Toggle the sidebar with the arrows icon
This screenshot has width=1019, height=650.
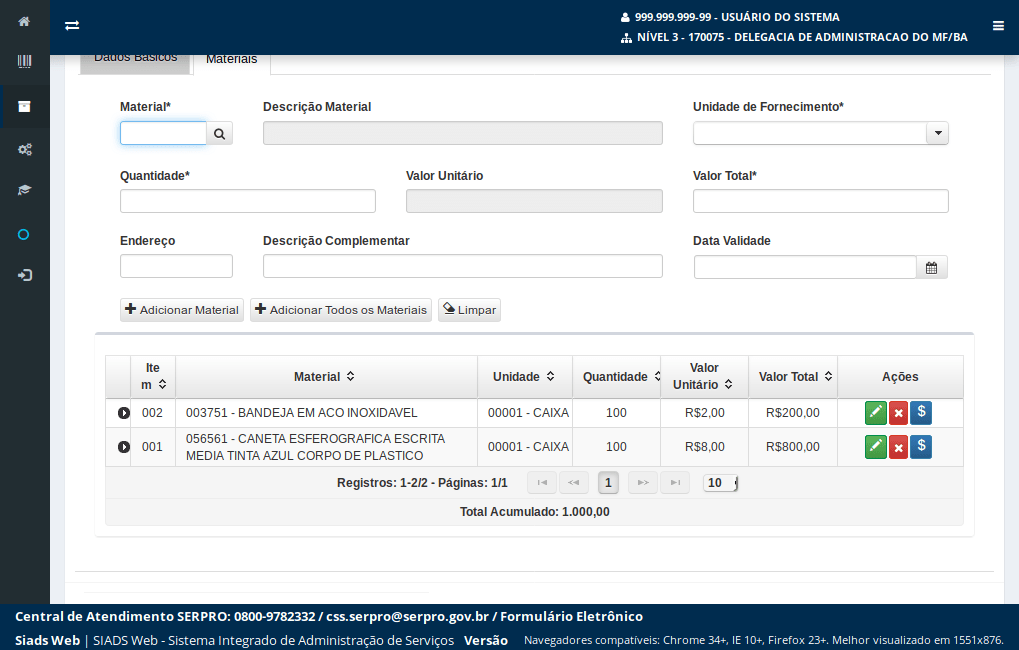pos(72,25)
